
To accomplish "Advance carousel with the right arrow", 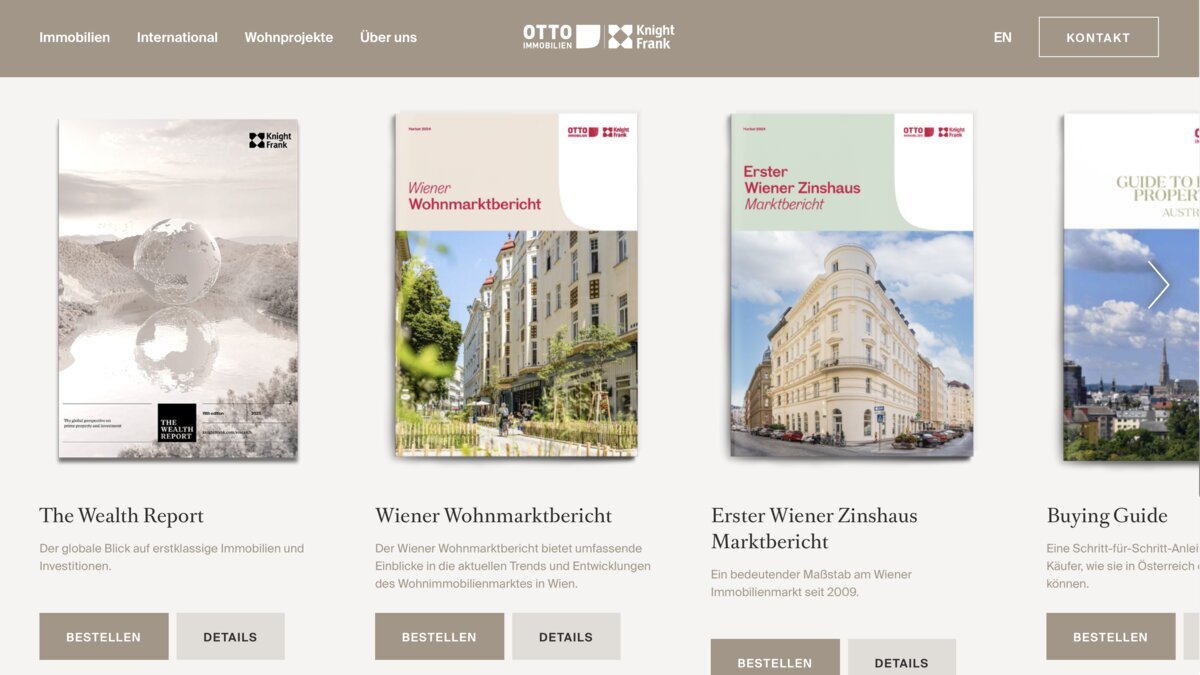I will point(1158,285).
